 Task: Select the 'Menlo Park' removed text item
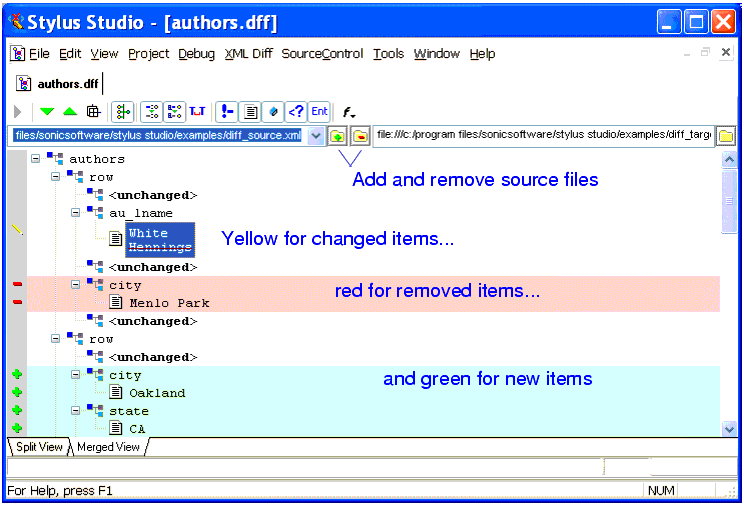click(169, 303)
